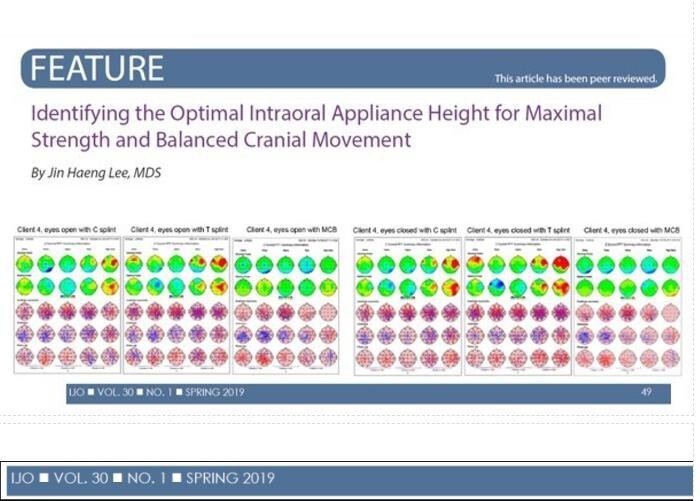This screenshot has height=501, width=700.
Task: Click caption Client 4, eyes closed with MCB
Action: pyautogui.click(x=632, y=230)
